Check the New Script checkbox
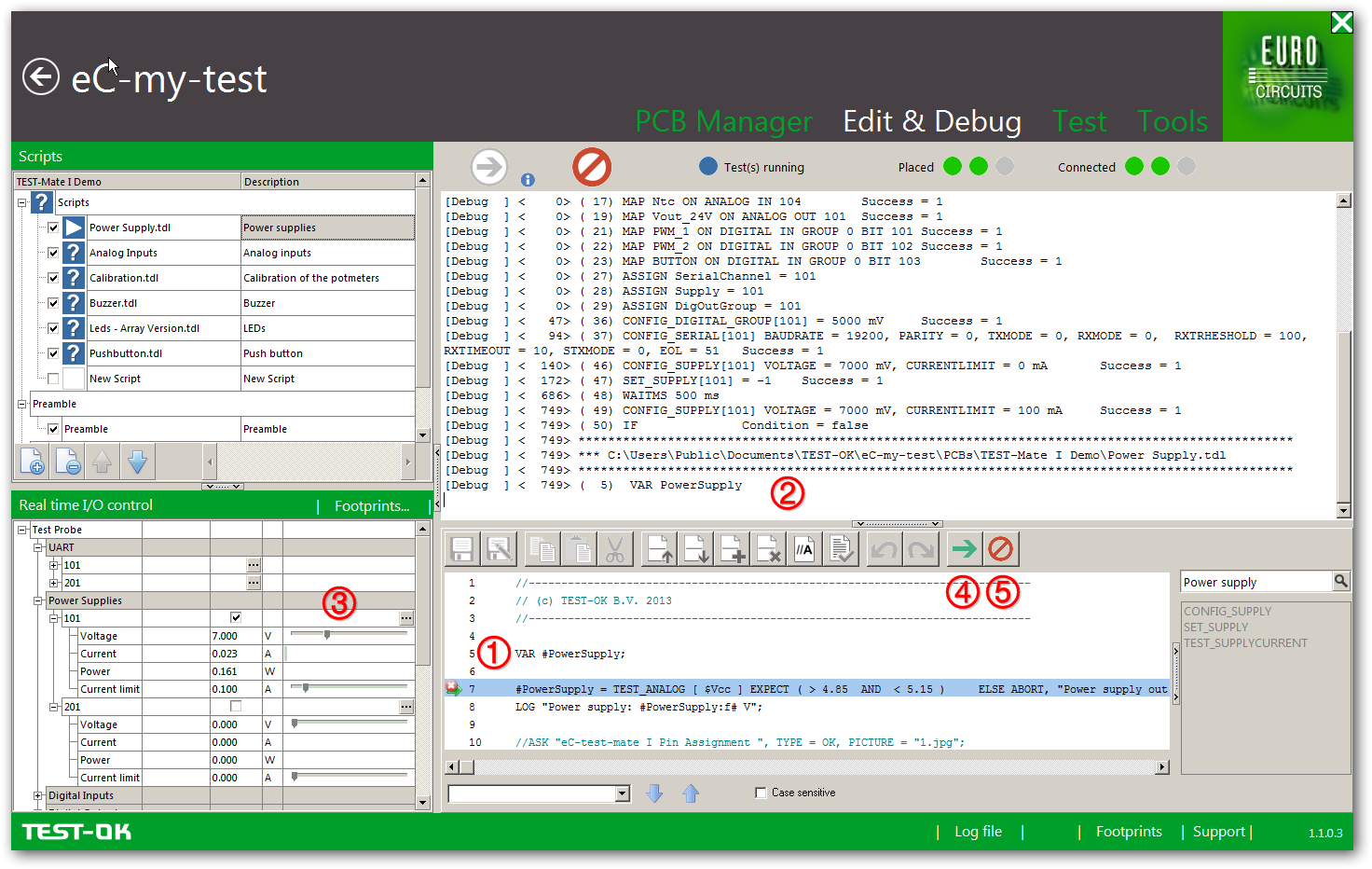This screenshot has height=869, width=1372. click(x=53, y=379)
